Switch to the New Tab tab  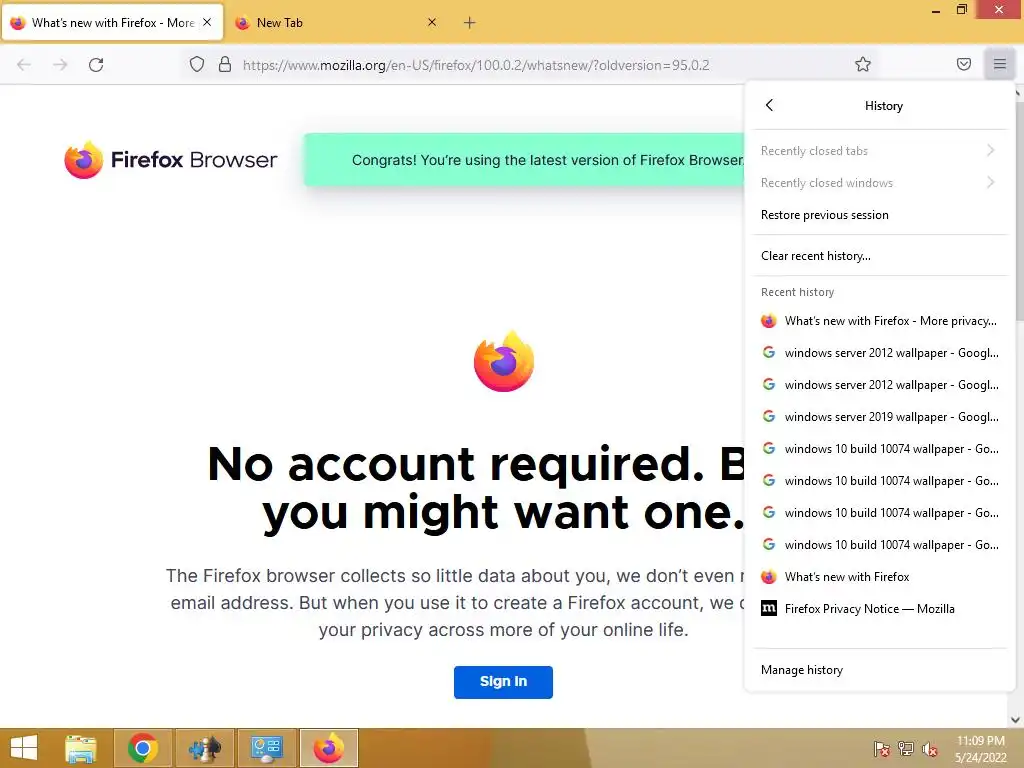(336, 23)
